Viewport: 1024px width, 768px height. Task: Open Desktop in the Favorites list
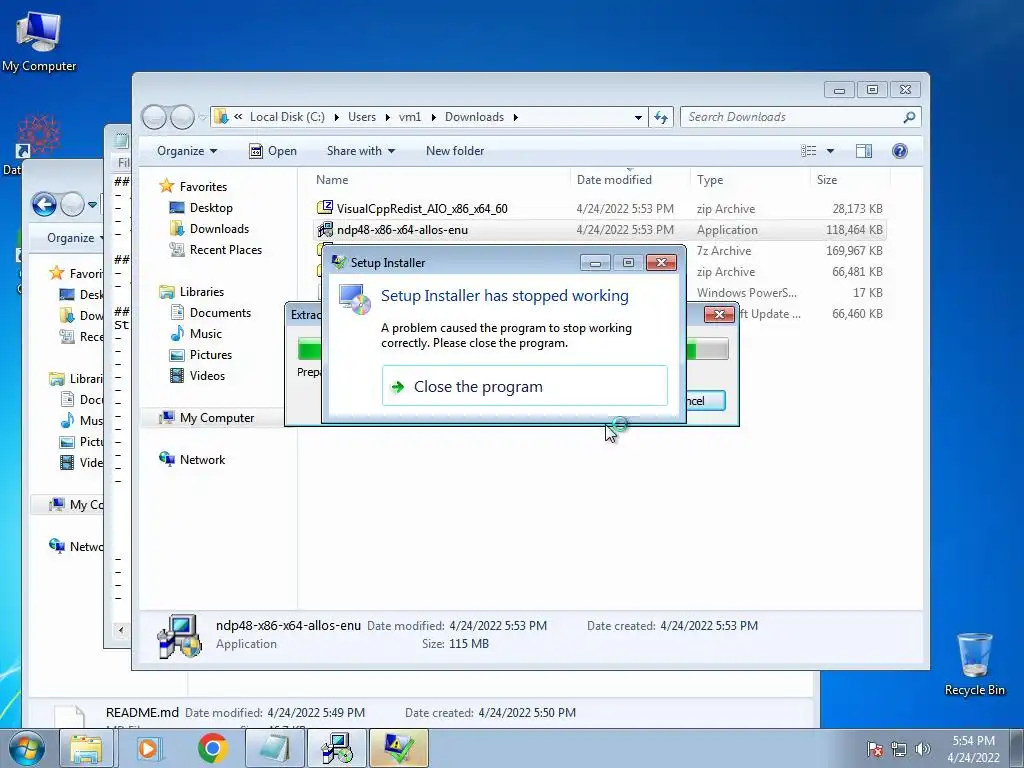point(211,208)
